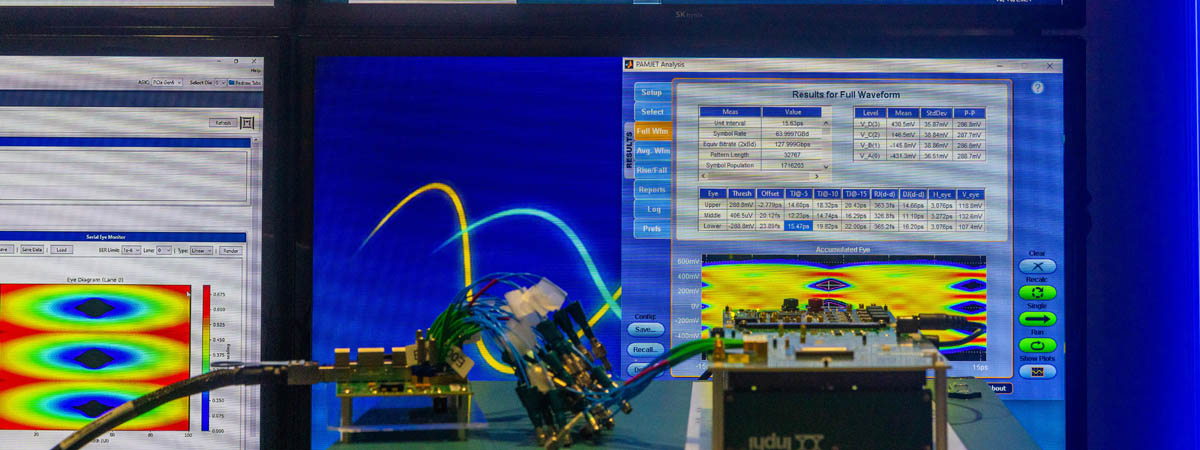
Task: Click the Show Plots waveform icon
Action: click(1037, 371)
